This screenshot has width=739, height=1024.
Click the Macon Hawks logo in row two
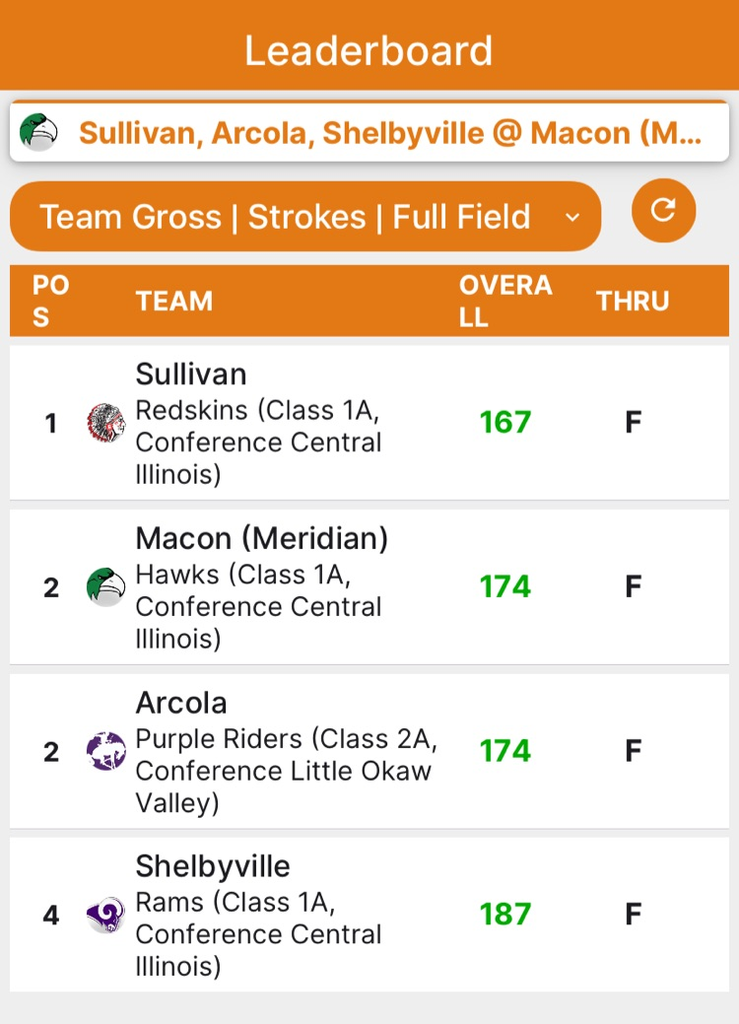pyautogui.click(x=106, y=586)
